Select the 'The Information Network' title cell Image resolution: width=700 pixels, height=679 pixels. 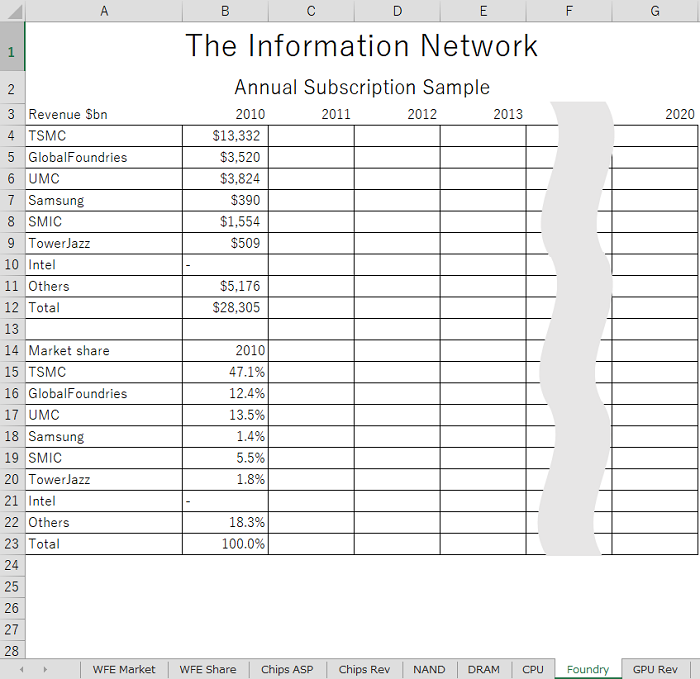(361, 47)
